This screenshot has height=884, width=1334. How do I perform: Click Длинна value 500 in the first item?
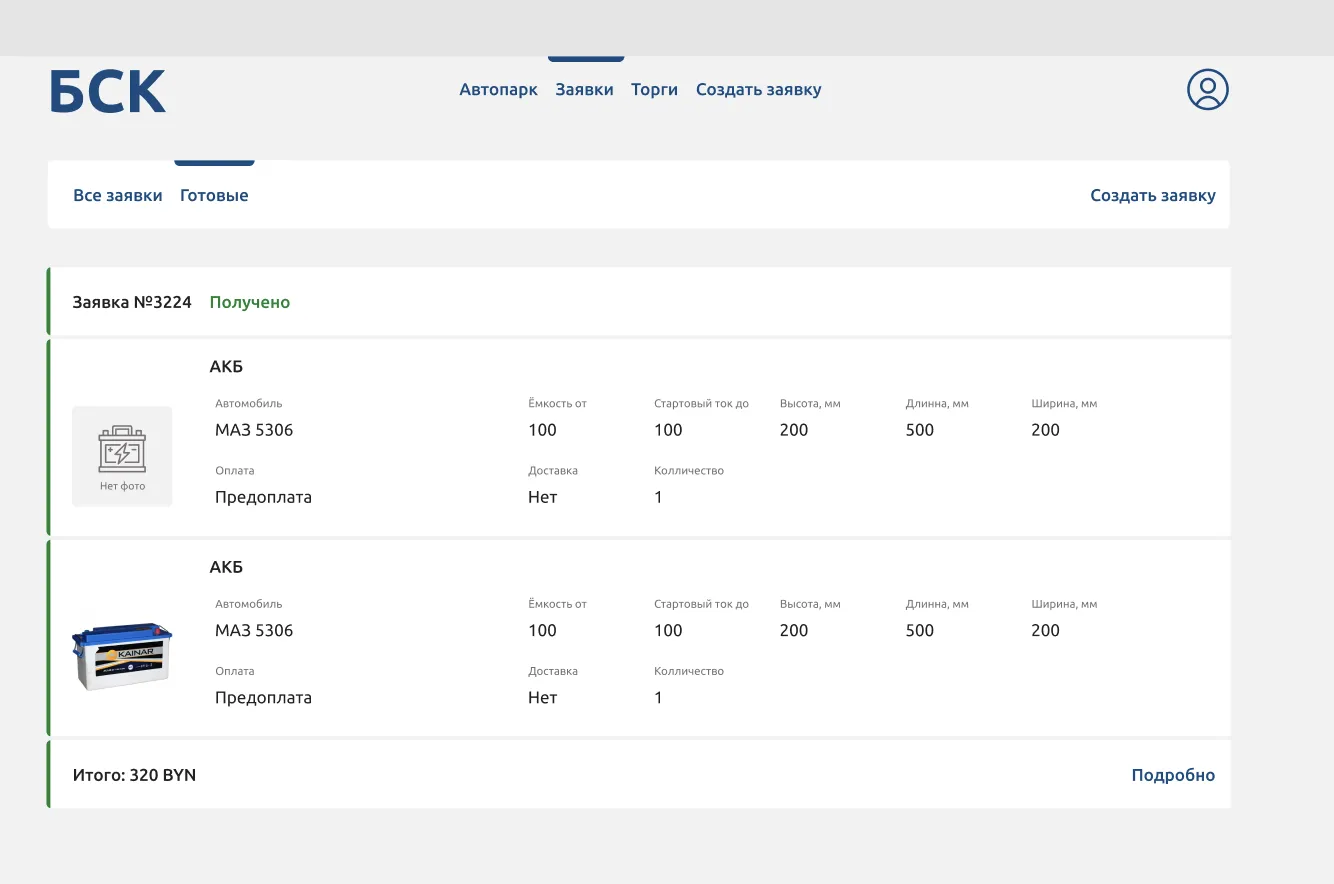(919, 430)
